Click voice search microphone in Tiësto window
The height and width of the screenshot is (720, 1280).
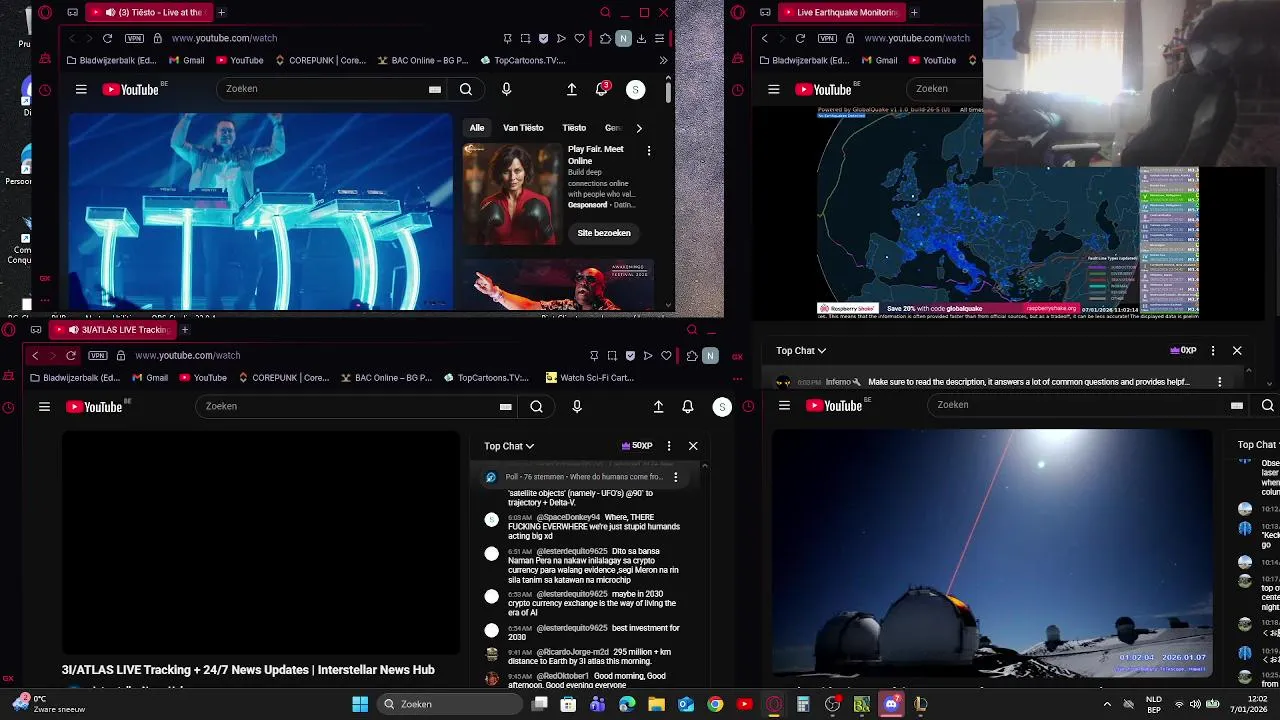pos(506,89)
